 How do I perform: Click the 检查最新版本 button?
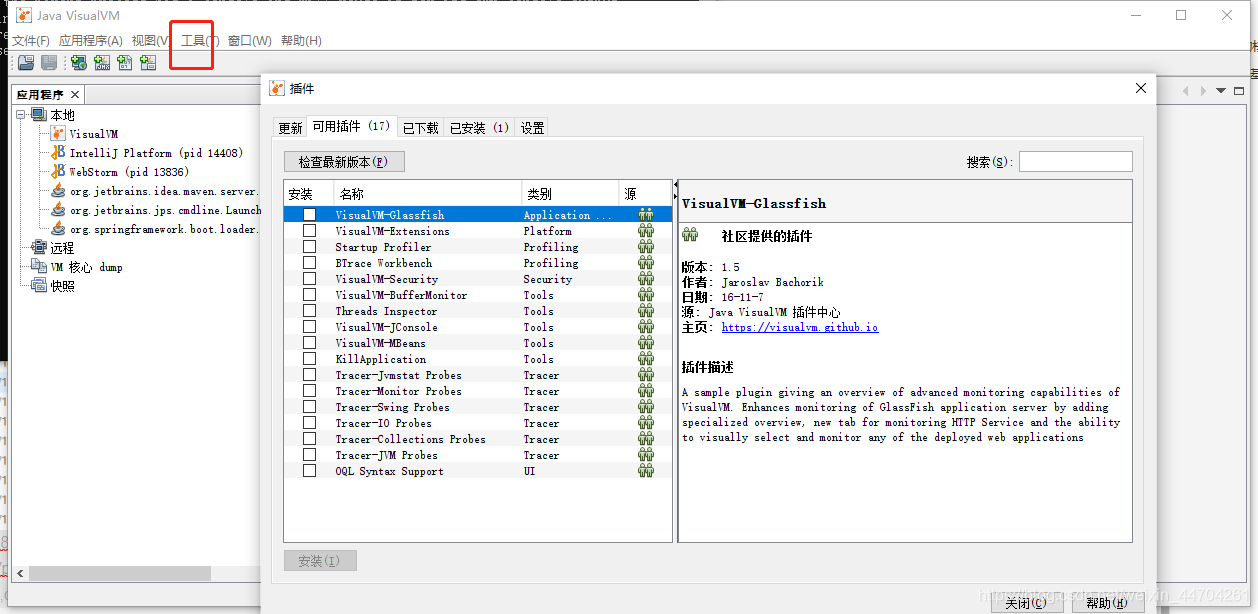tap(344, 162)
